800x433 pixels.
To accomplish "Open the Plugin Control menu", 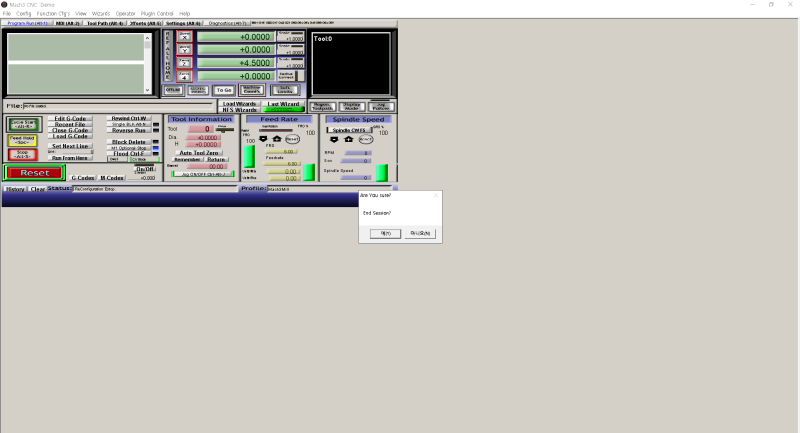I will 157,13.
